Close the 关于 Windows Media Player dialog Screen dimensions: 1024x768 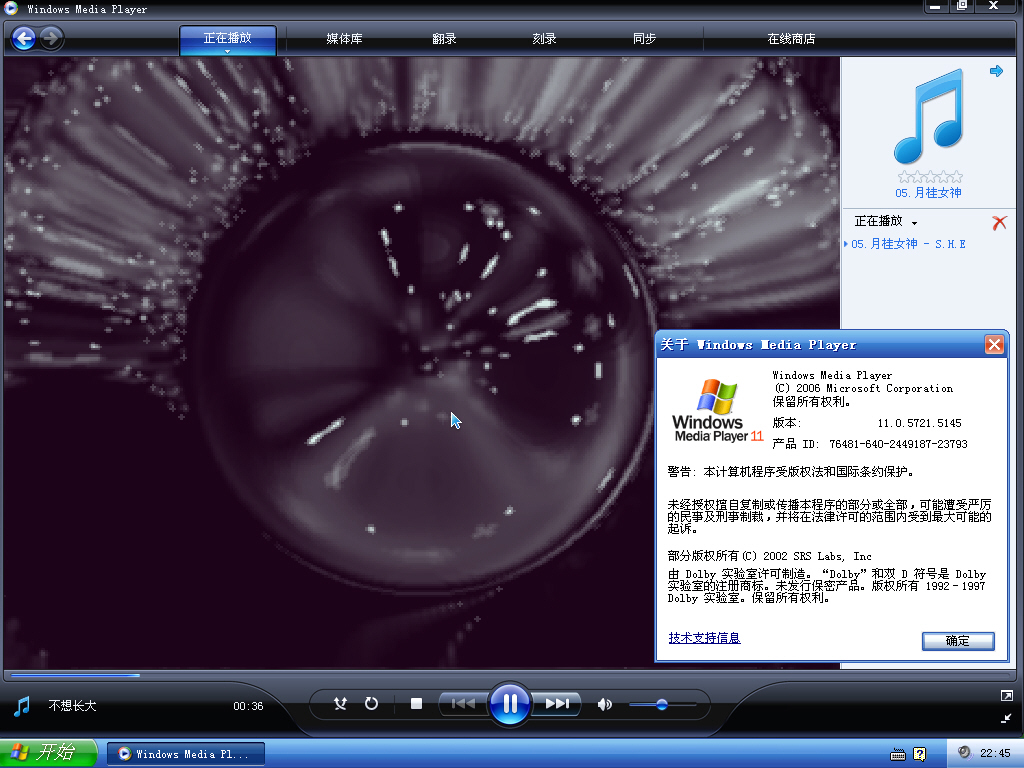click(x=993, y=344)
